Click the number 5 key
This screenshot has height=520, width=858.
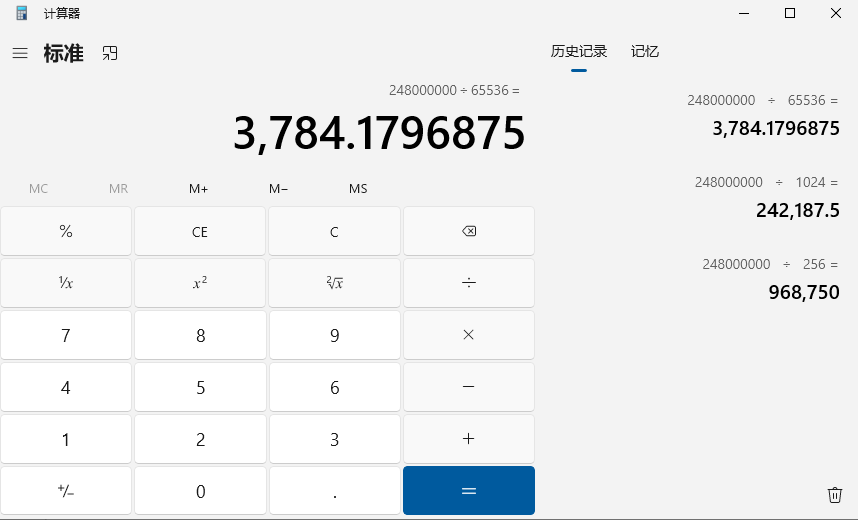pyautogui.click(x=200, y=387)
